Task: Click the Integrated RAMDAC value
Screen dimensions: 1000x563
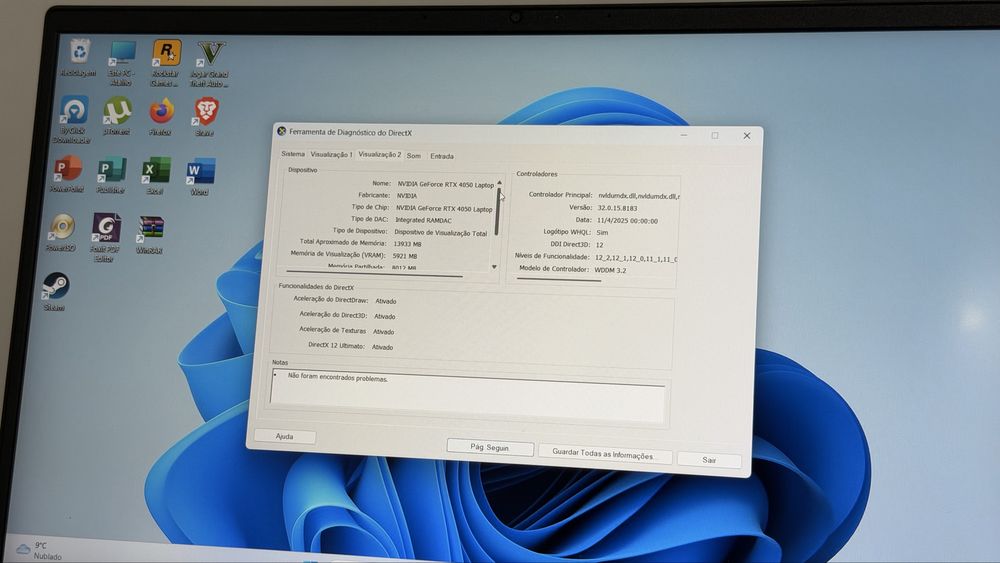Action: click(423, 220)
